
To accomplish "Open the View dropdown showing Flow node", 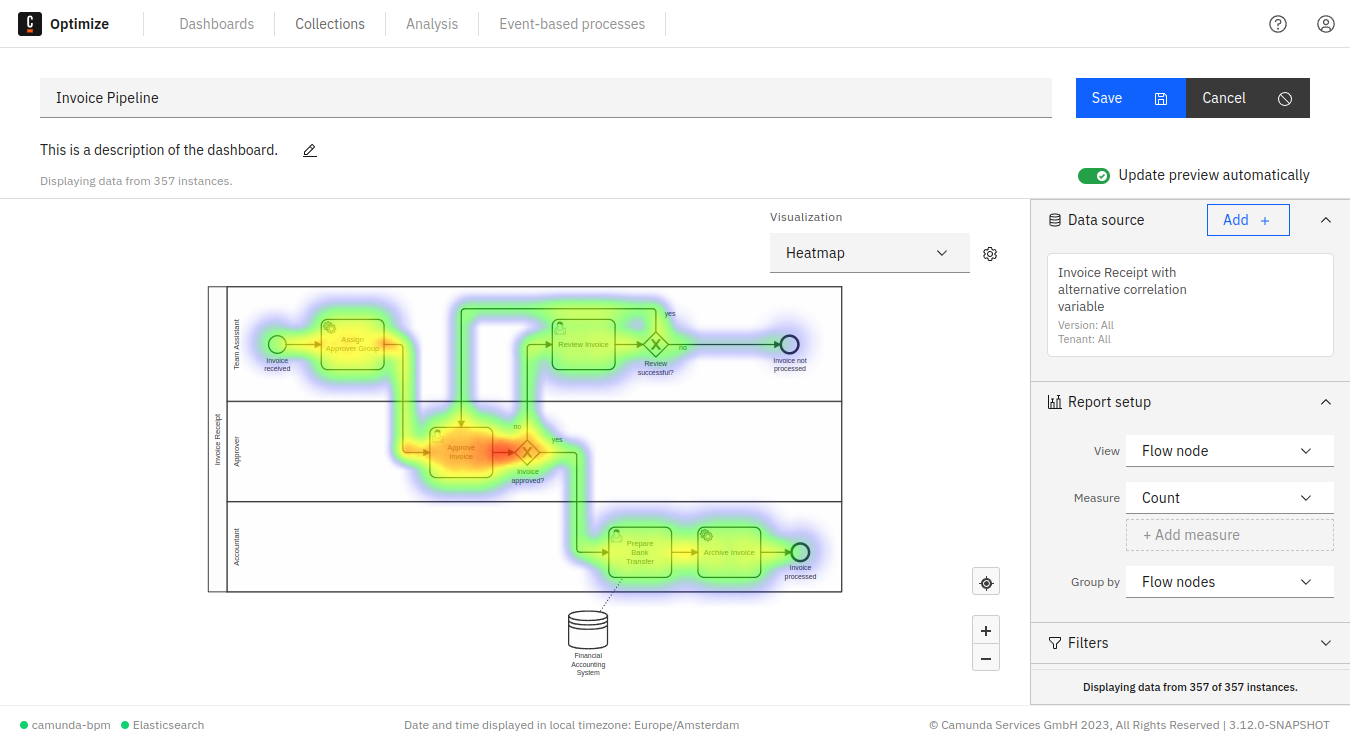I will pyautogui.click(x=1229, y=450).
